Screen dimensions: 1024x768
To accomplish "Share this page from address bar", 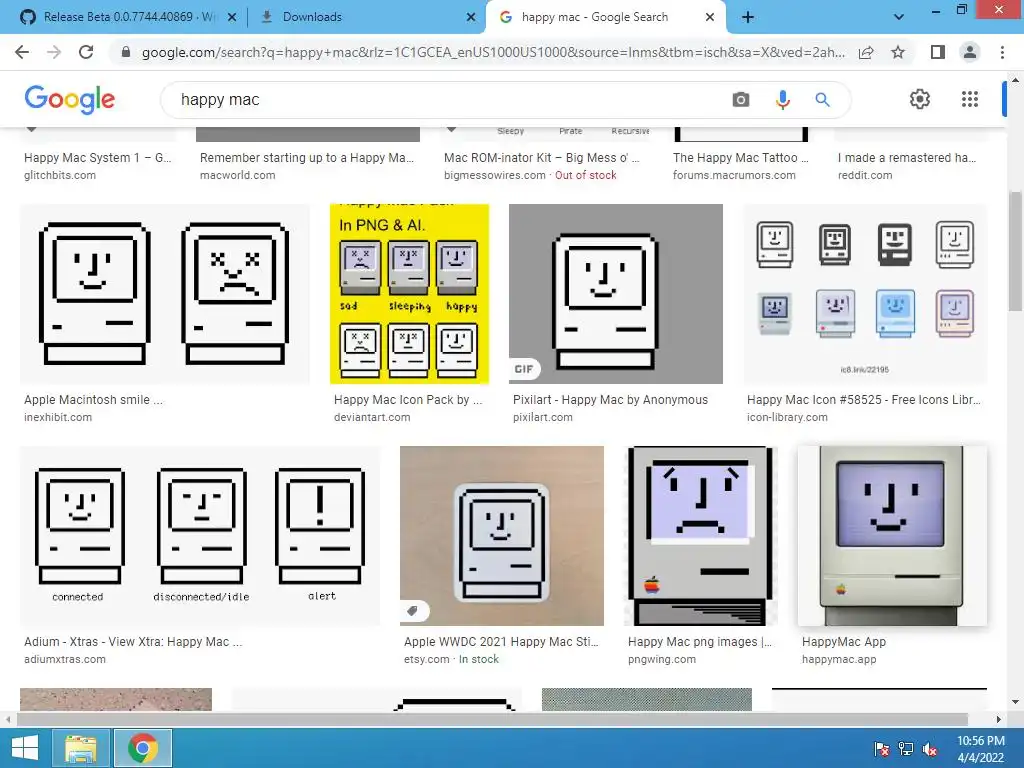I will coord(866,52).
